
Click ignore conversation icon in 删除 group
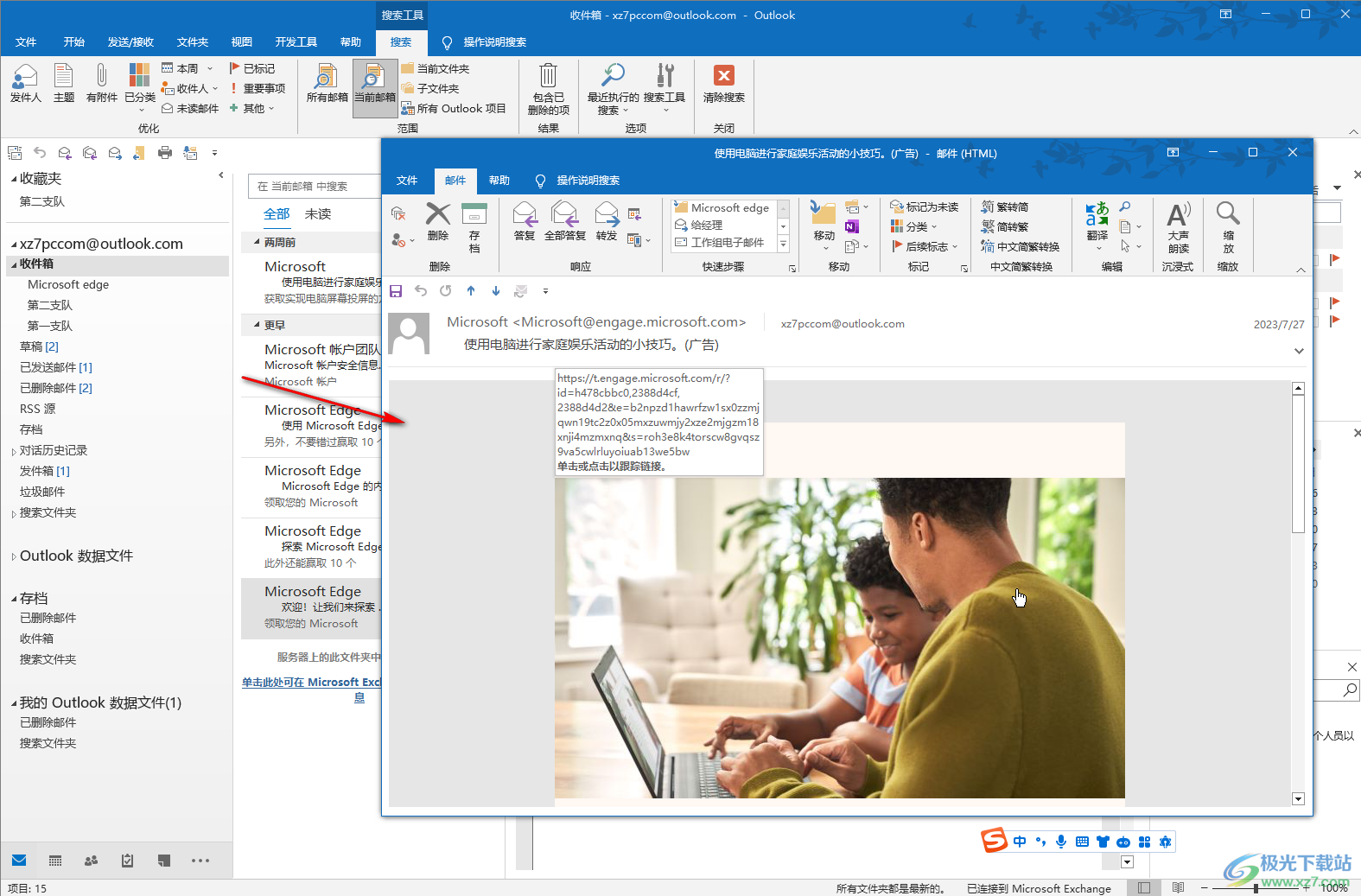pos(398,213)
